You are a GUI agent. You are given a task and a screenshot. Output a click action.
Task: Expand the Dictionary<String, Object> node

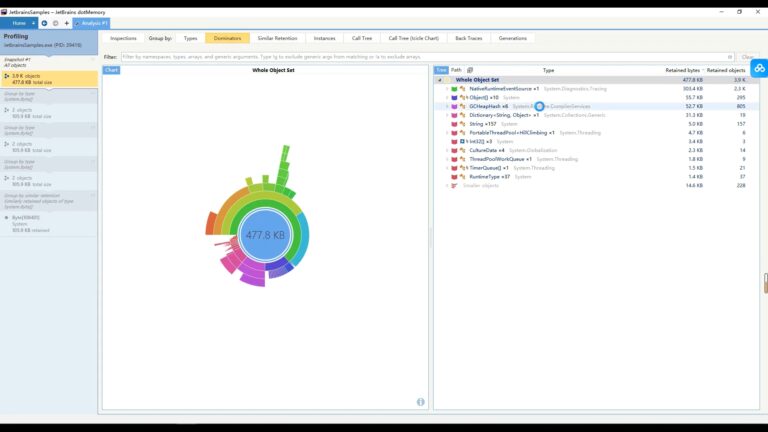point(447,115)
